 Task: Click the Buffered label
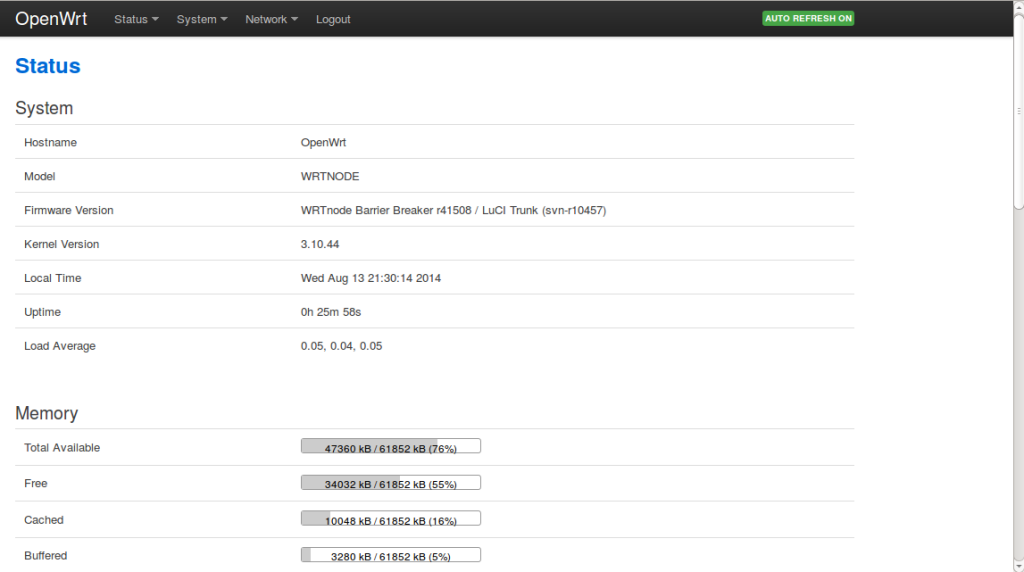pyautogui.click(x=46, y=556)
